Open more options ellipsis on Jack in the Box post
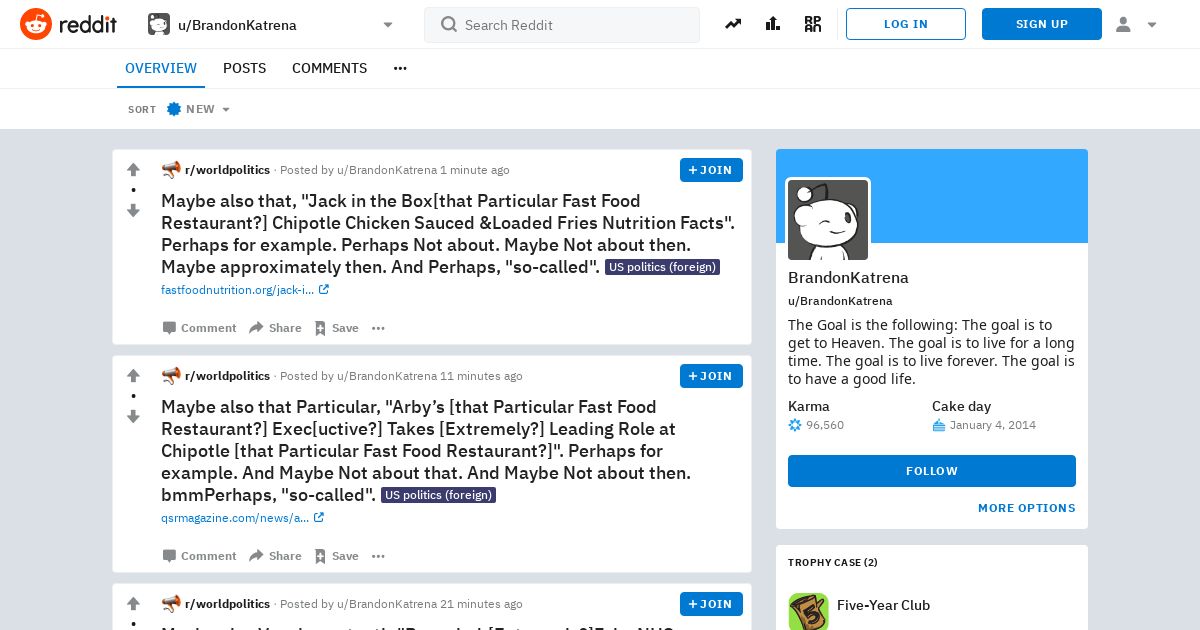Screen dimensions: 1200x630 point(378,328)
